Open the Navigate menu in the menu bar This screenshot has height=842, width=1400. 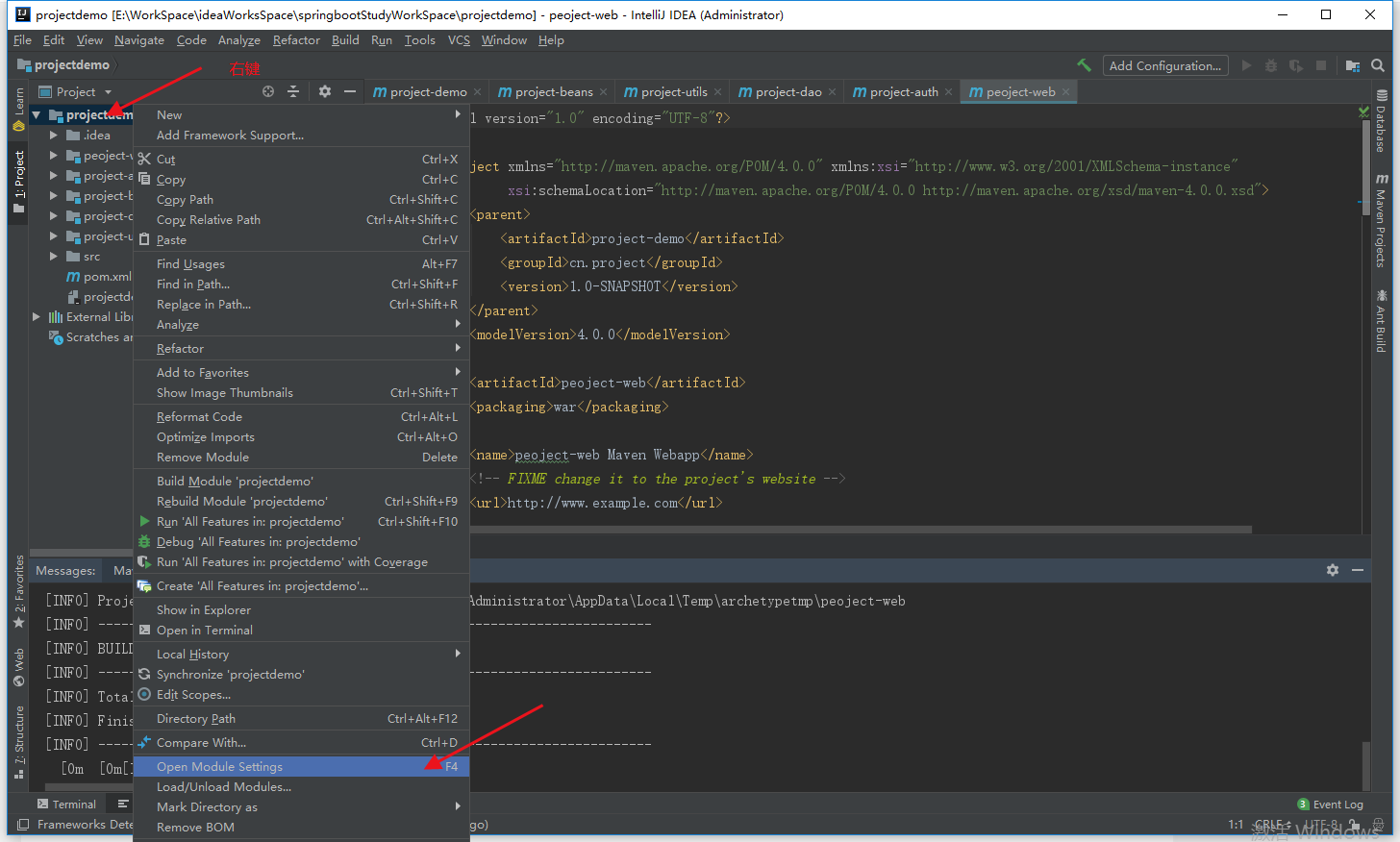point(139,40)
